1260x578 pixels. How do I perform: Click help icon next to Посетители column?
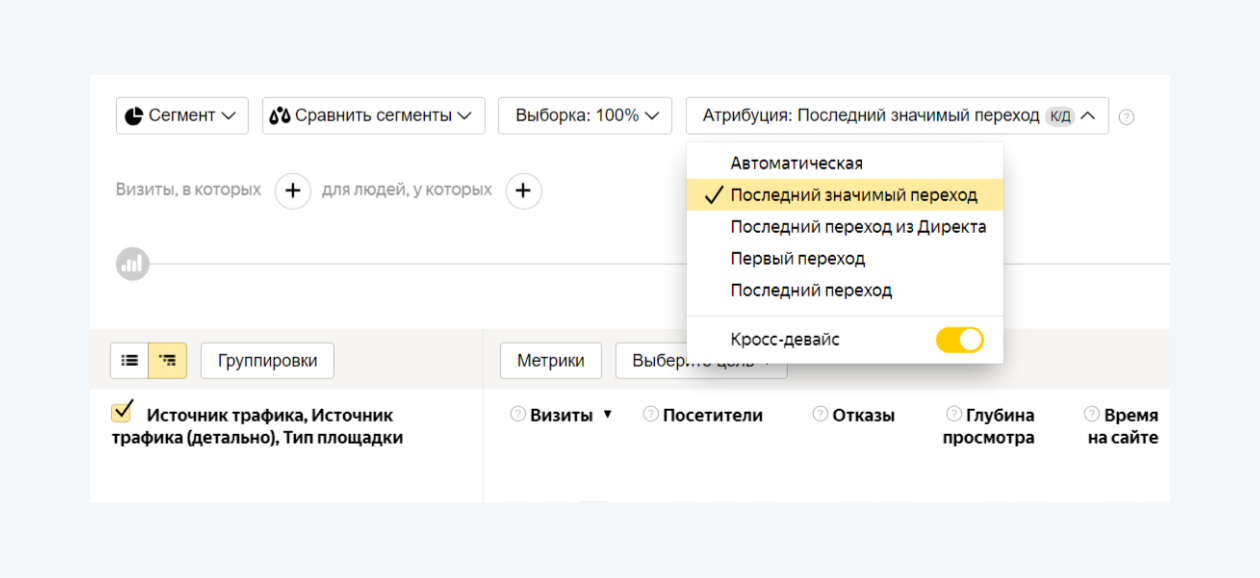[x=650, y=414]
